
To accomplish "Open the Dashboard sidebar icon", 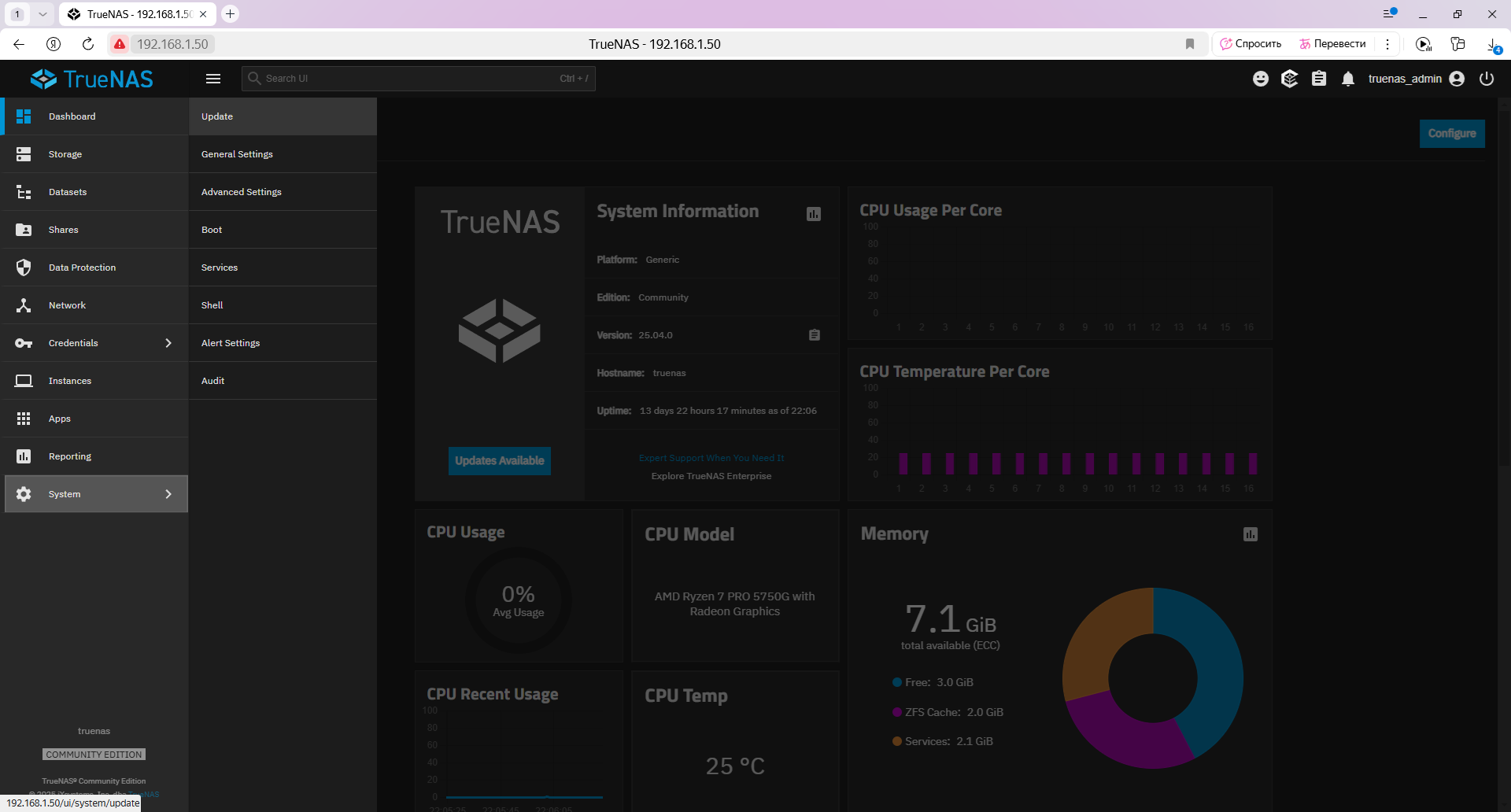I will point(24,116).
